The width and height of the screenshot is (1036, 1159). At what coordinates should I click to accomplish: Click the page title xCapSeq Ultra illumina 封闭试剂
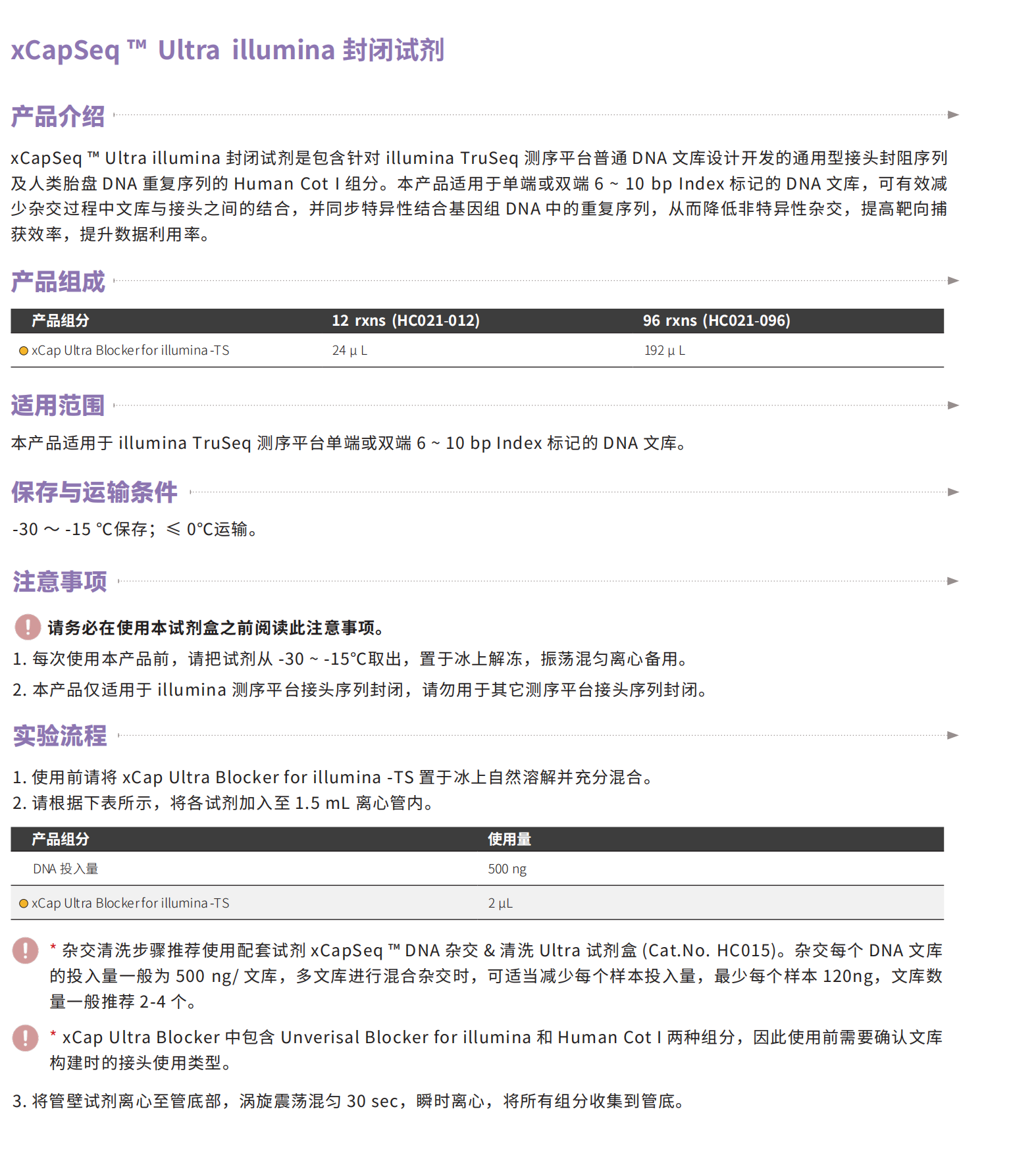tap(227, 51)
